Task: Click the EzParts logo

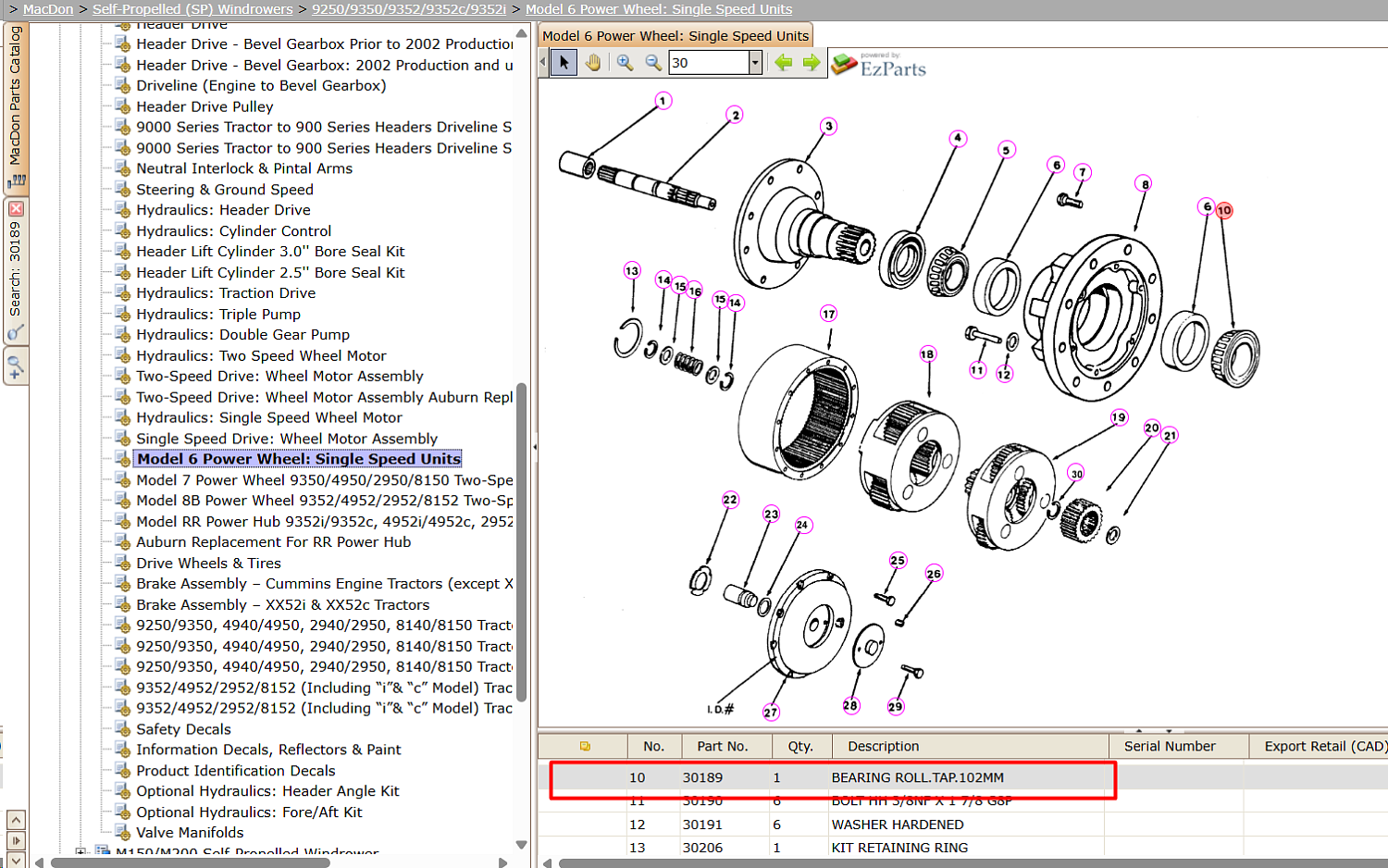Action: 879,64
